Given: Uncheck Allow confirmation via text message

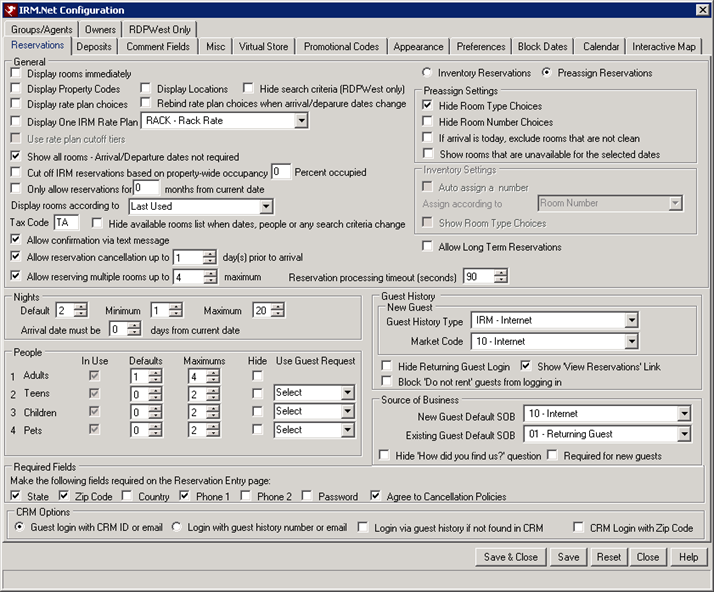Looking at the screenshot, I should [x=16, y=239].
